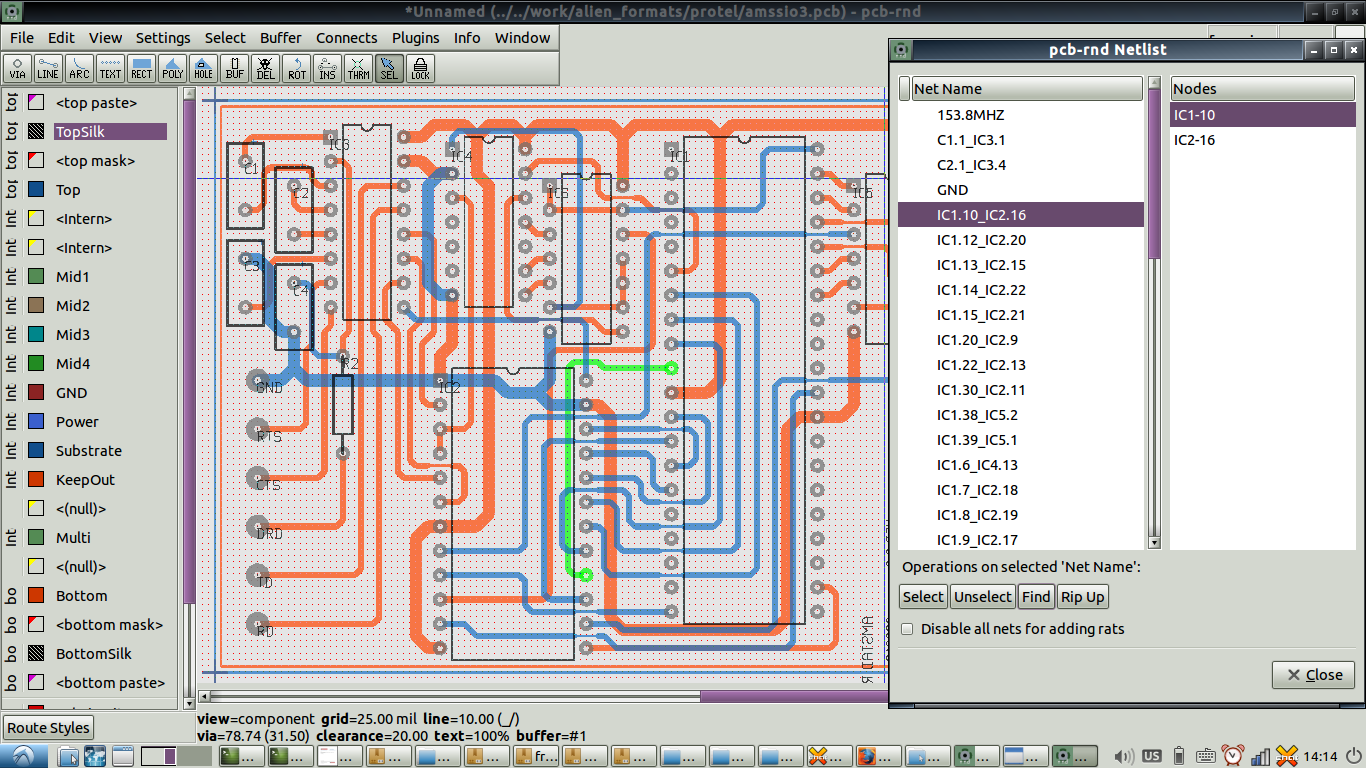Select the VIA drawing tool
The width and height of the screenshot is (1366, 768).
tap(16, 68)
